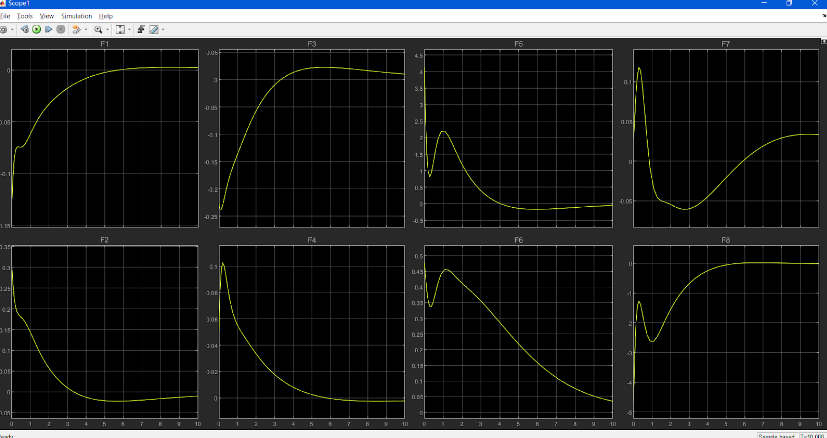
Task: Click the Triggers toolbar icon
Action: 141,30
